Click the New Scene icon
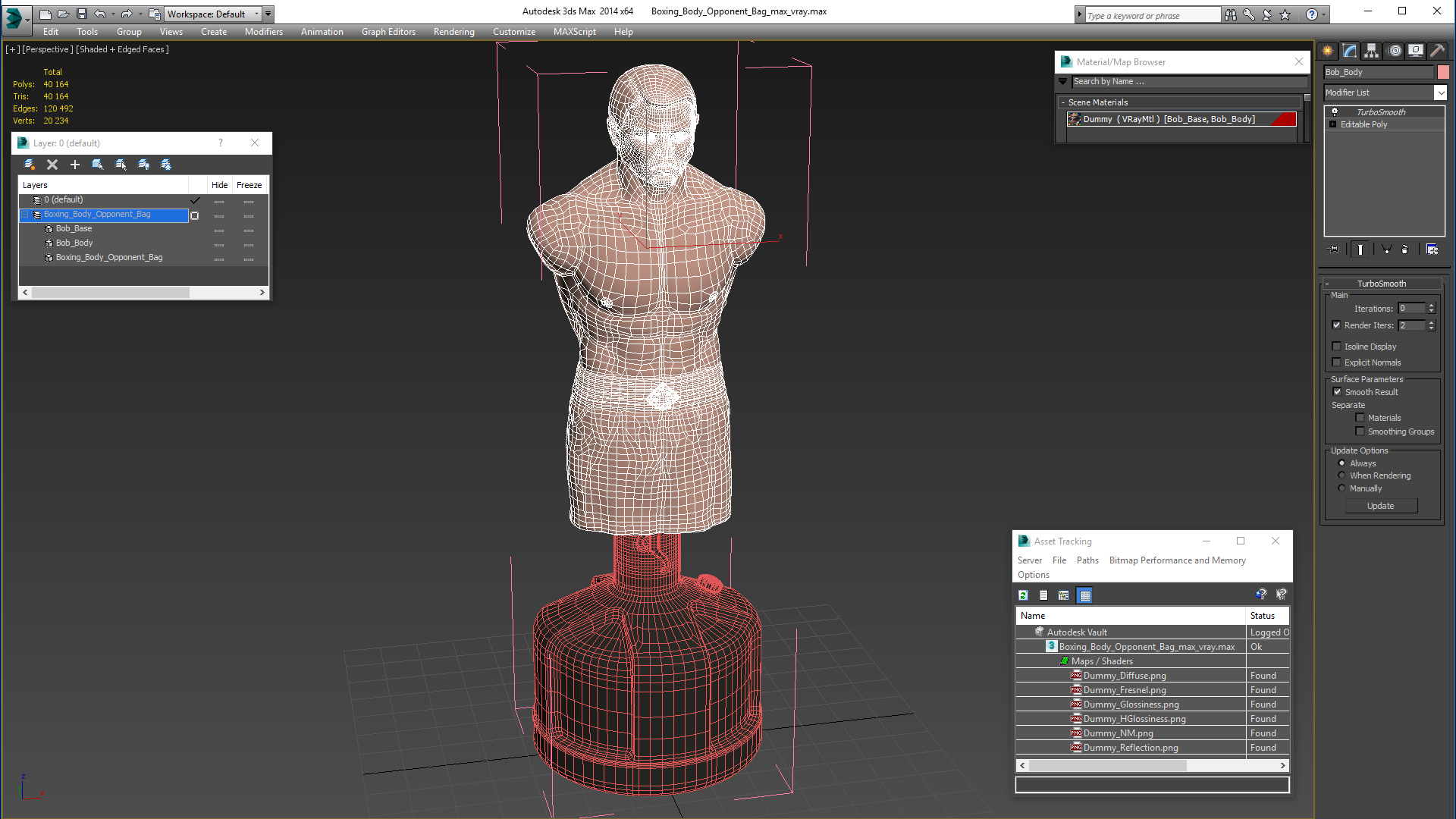Viewport: 1456px width, 819px height. click(45, 14)
